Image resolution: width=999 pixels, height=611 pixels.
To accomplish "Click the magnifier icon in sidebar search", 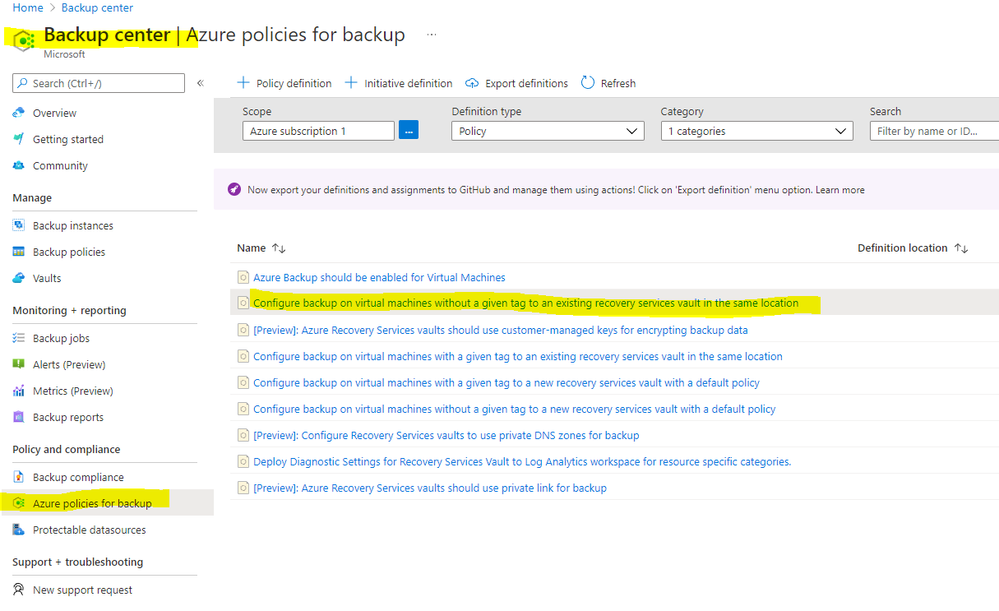I will click(x=23, y=83).
